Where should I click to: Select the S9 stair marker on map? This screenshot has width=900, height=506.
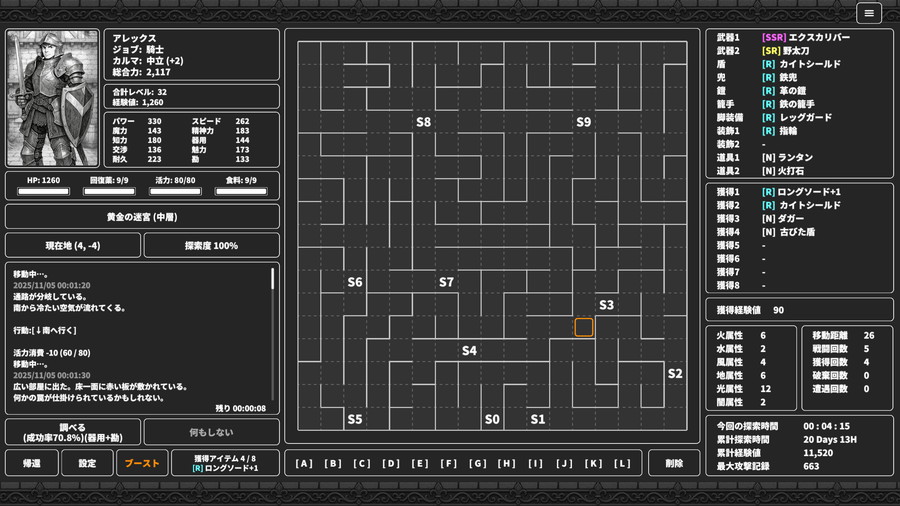coord(584,122)
